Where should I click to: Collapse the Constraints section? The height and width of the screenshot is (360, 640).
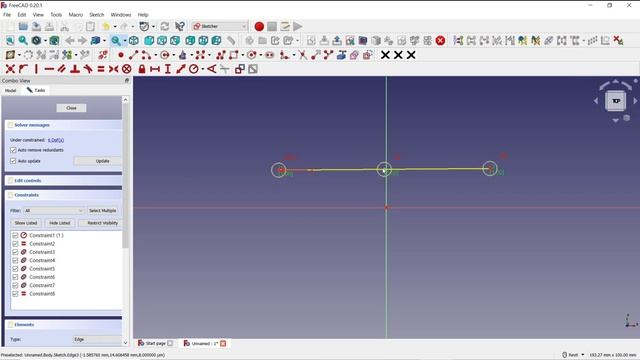tap(63, 195)
